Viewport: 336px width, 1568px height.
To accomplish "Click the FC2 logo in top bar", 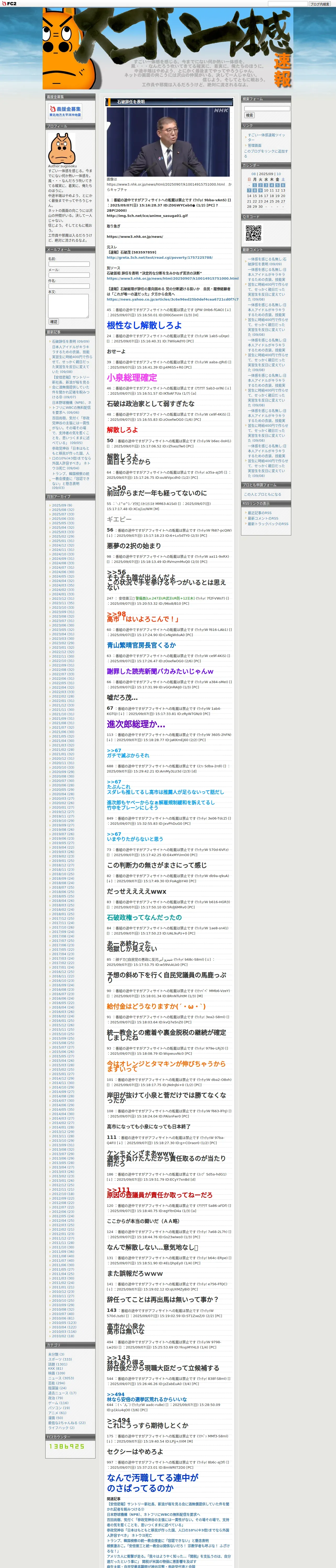I will (9, 4).
